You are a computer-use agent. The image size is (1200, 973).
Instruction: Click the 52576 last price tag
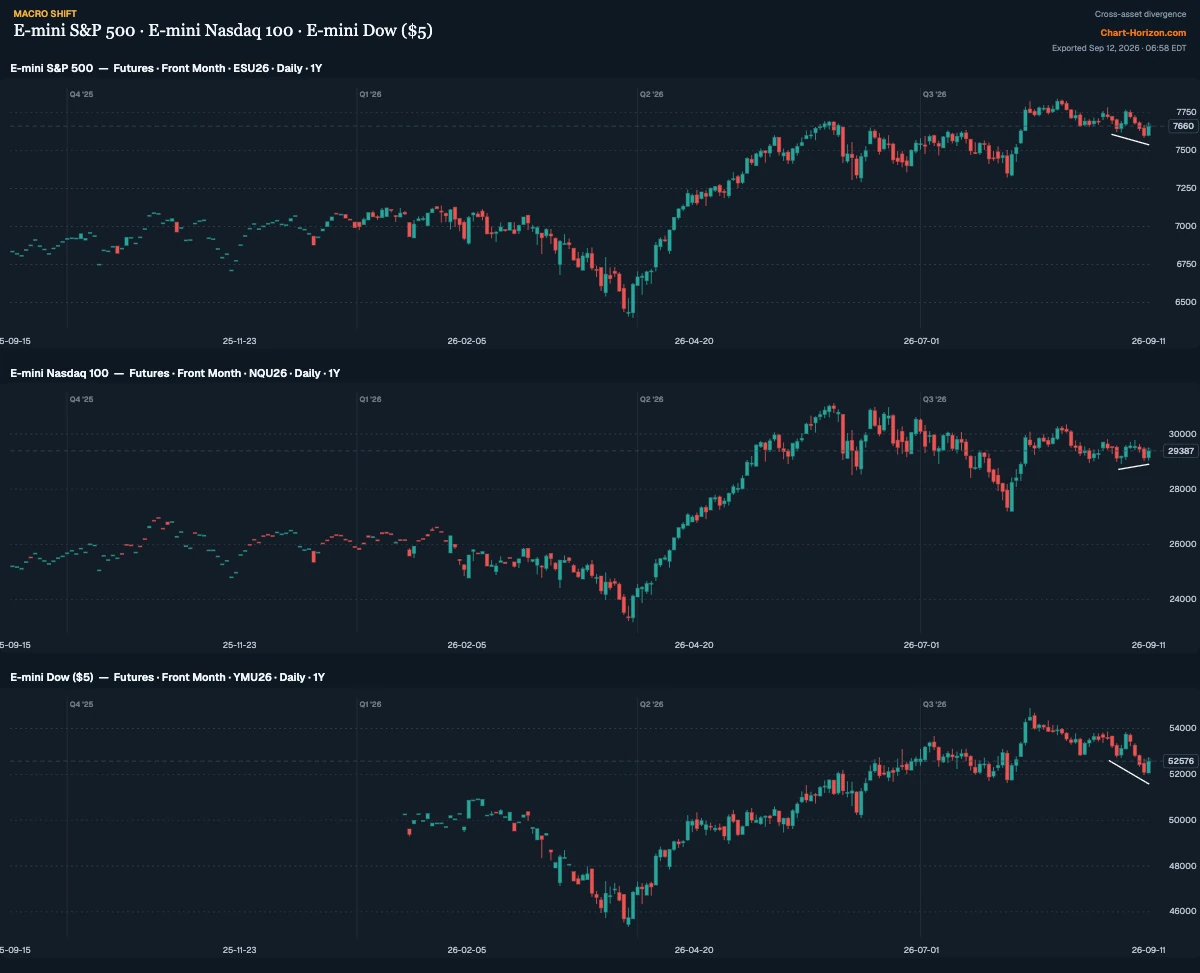coord(1180,761)
